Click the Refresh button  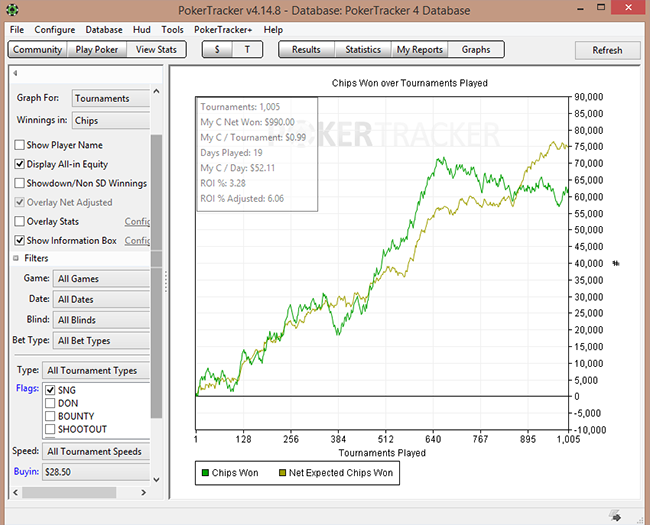[607, 50]
